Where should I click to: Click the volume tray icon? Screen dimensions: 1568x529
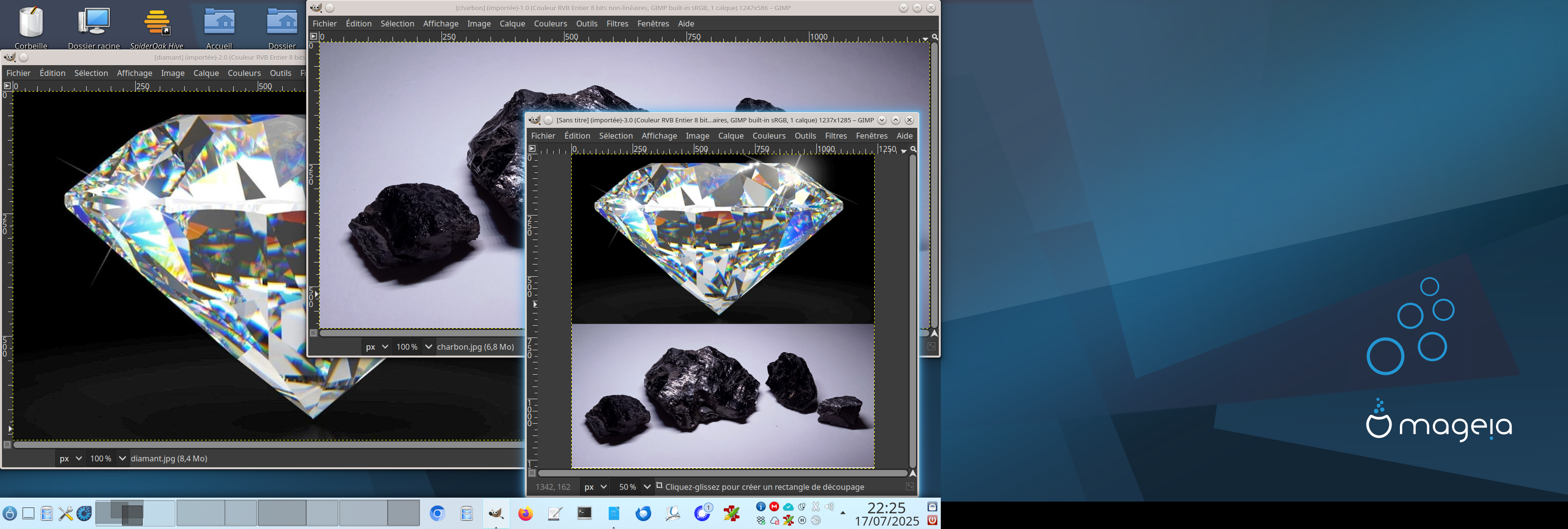pos(829,506)
